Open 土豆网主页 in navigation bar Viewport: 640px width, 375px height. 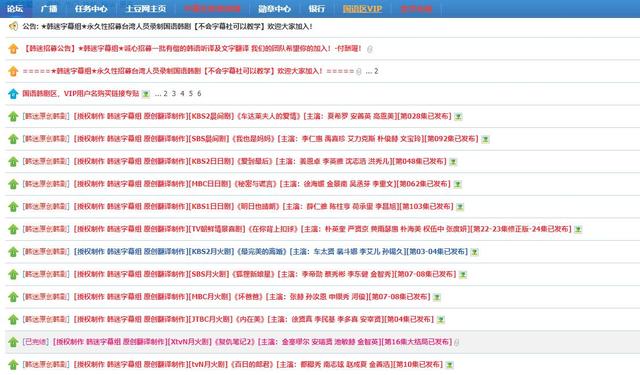coord(146,9)
